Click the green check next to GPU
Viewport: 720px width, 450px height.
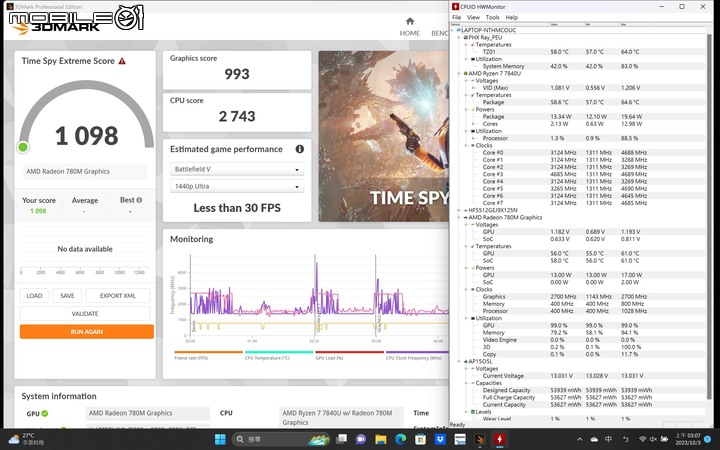[x=45, y=413]
